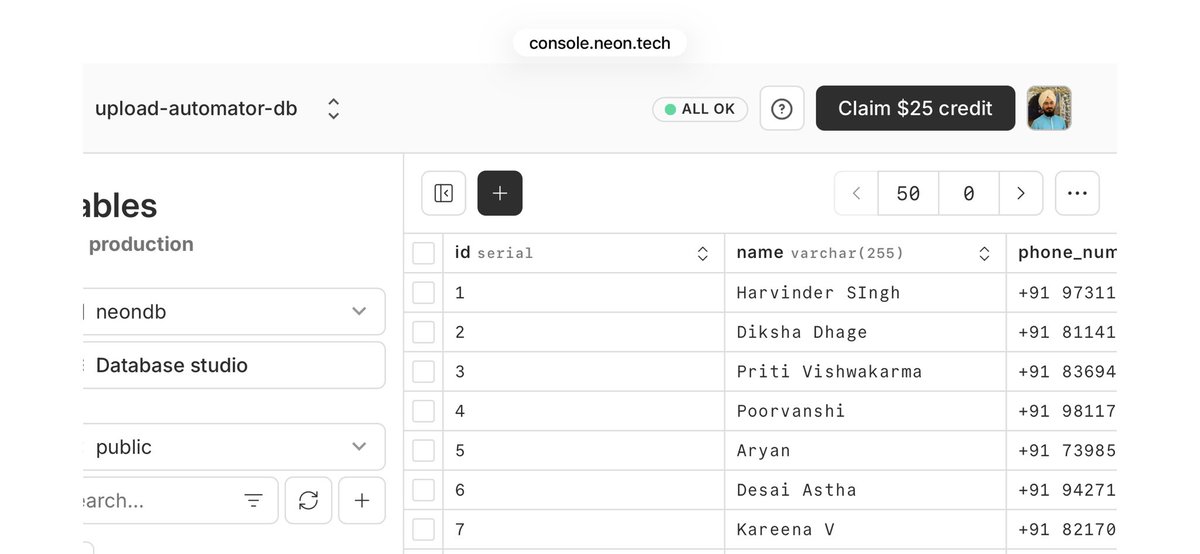This screenshot has width=1200, height=554.
Task: Sort by id column arrows
Action: coord(703,254)
